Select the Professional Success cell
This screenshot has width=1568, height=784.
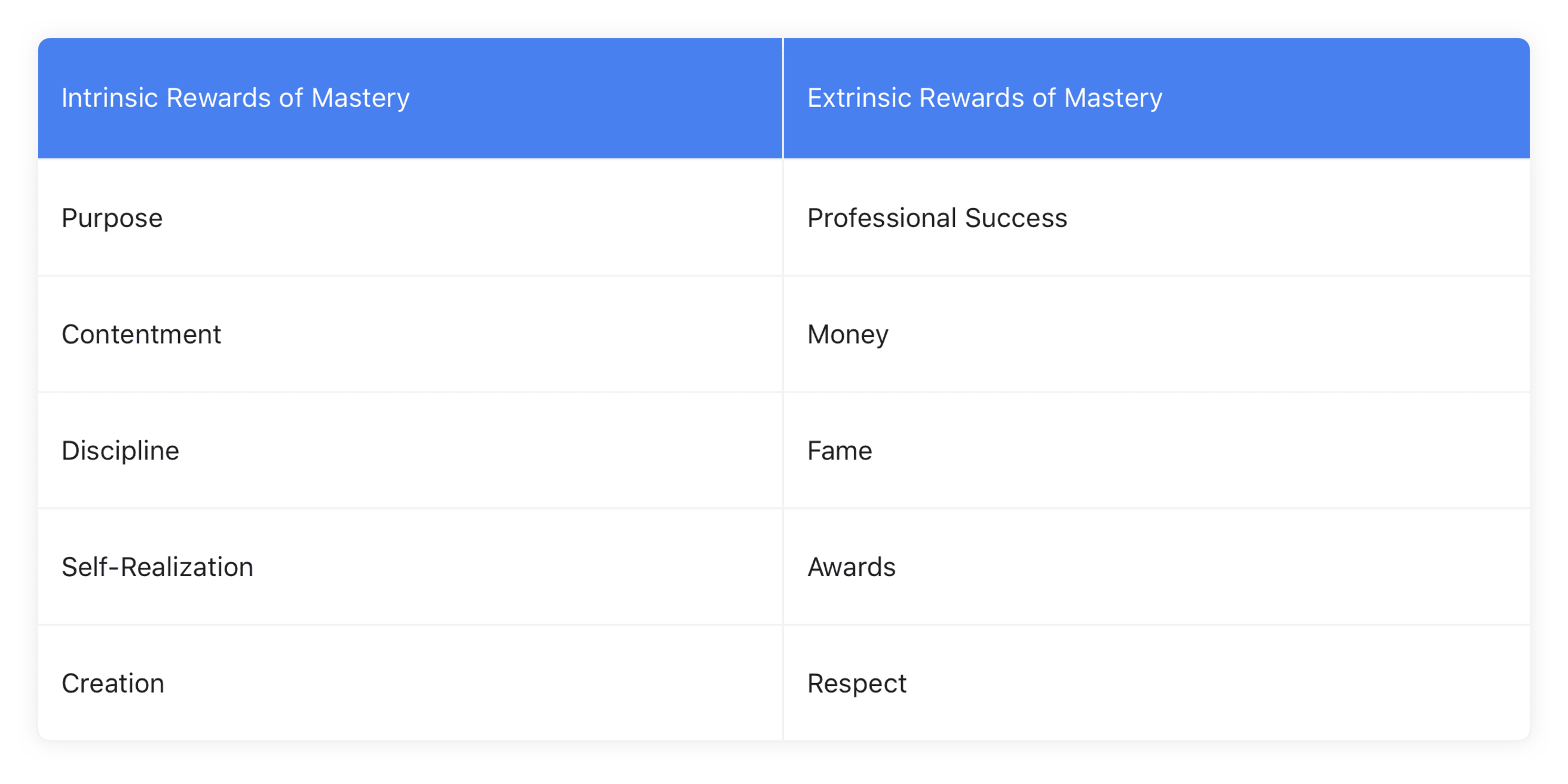coord(1156,218)
